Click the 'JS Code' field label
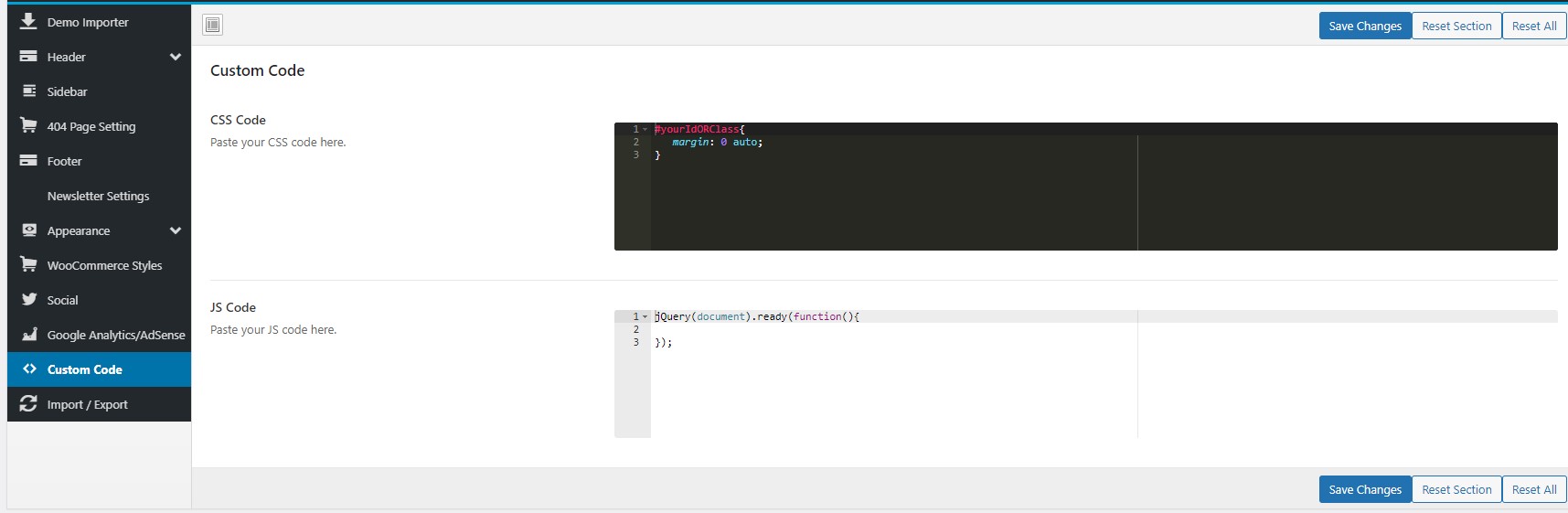The width and height of the screenshot is (1568, 513). click(233, 307)
